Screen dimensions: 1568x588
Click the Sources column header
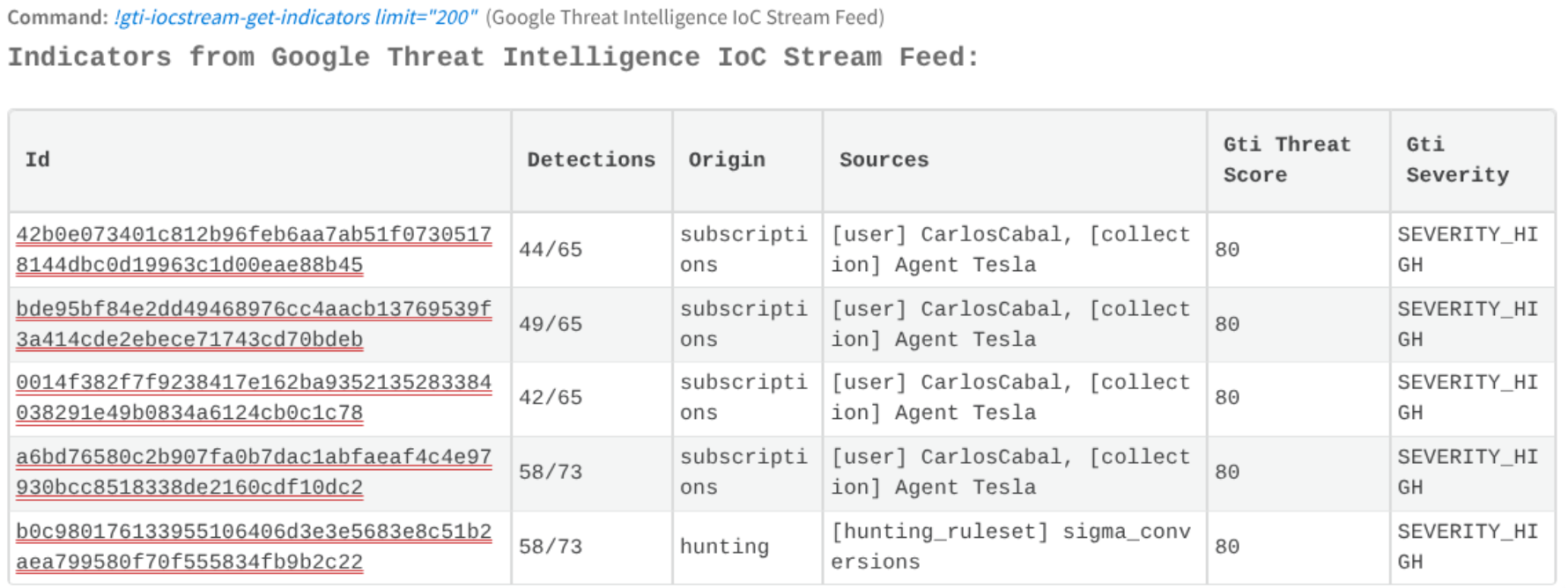point(884,160)
